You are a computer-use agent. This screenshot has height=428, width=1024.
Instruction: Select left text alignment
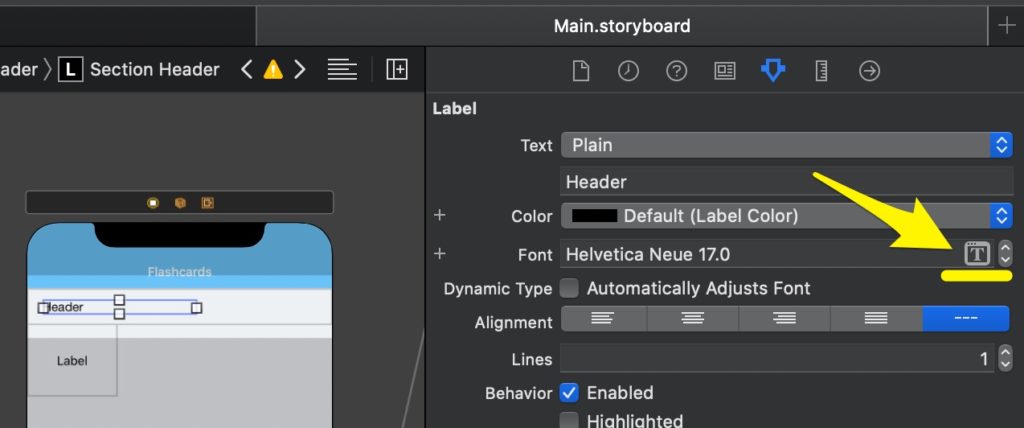coord(603,319)
